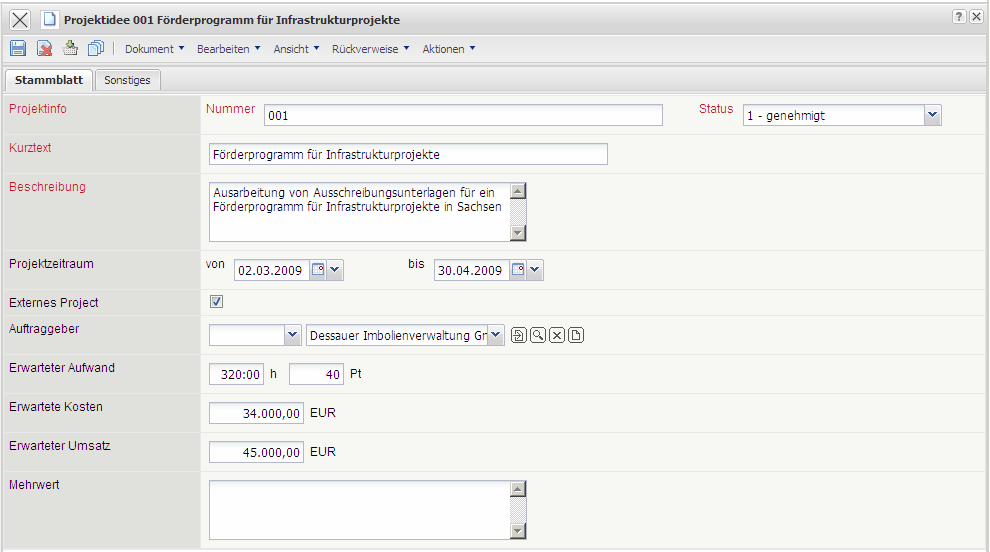This screenshot has height=552, width=990.
Task: Open the calendar picker for the 'von' date
Action: pyautogui.click(x=318, y=270)
